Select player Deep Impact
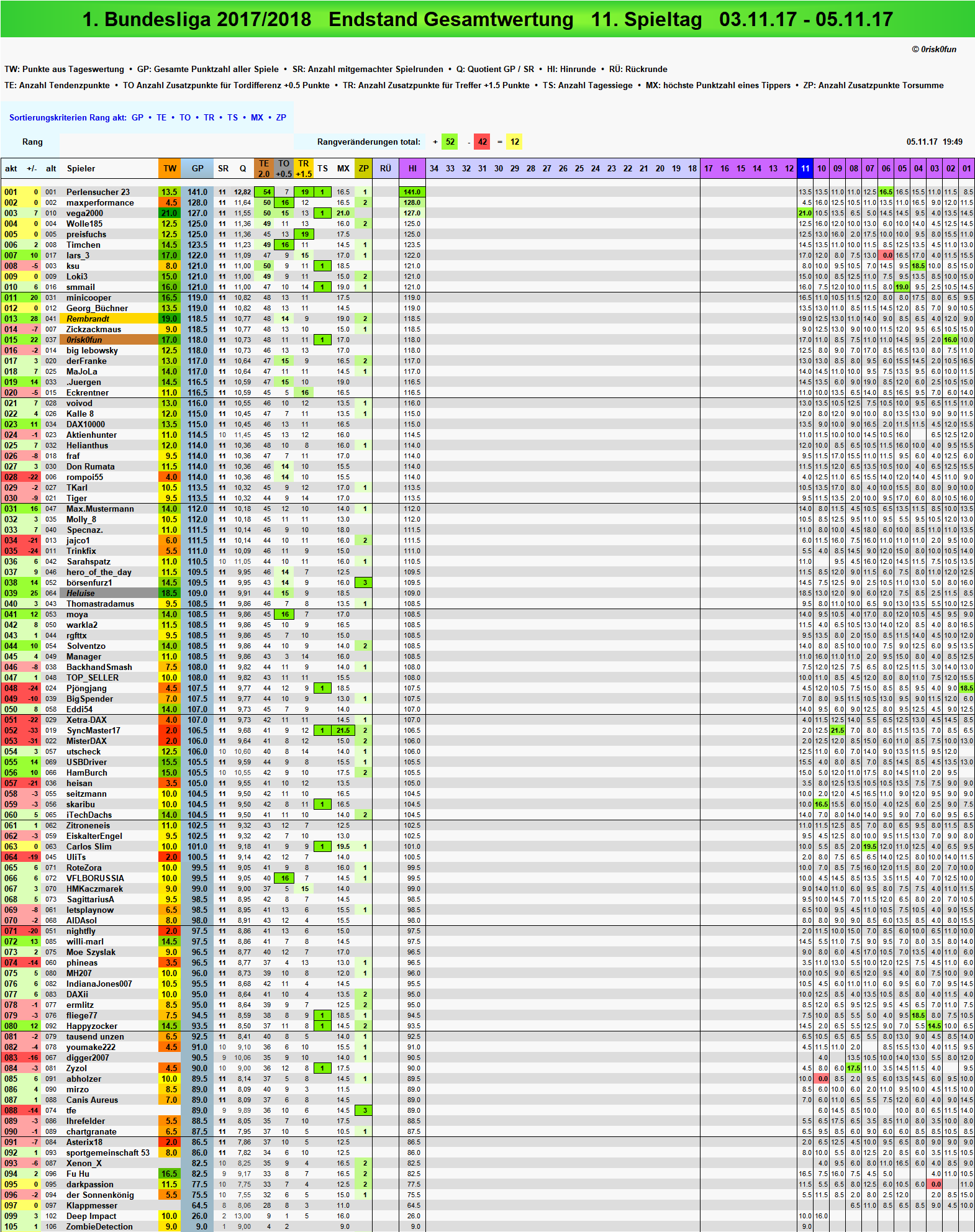Screen dimensions: 975x1232 coord(91,1216)
